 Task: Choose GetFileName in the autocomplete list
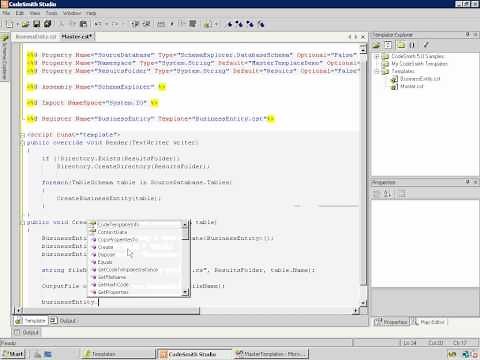click(x=112, y=277)
